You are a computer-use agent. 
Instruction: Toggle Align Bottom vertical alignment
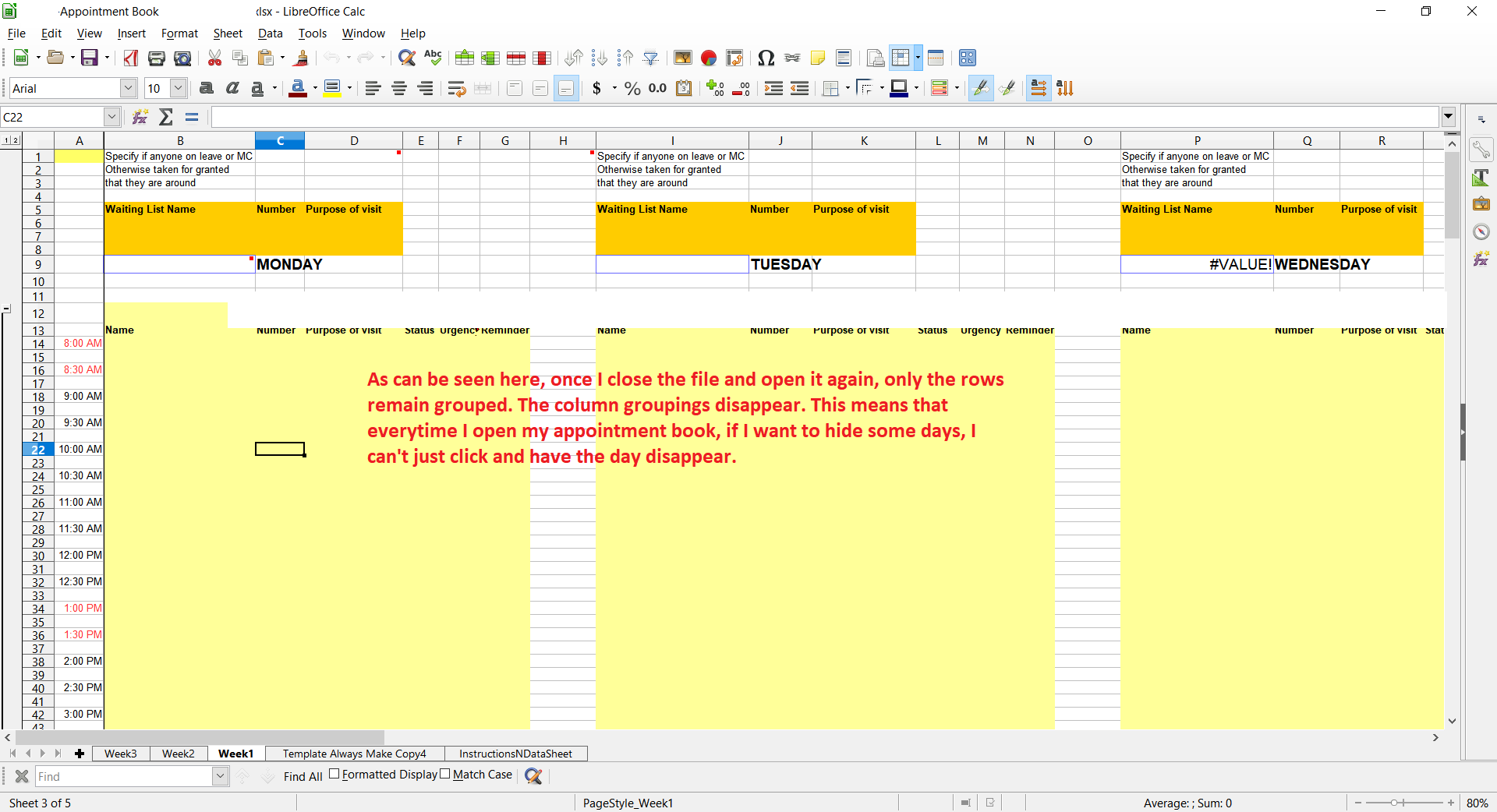click(x=566, y=88)
